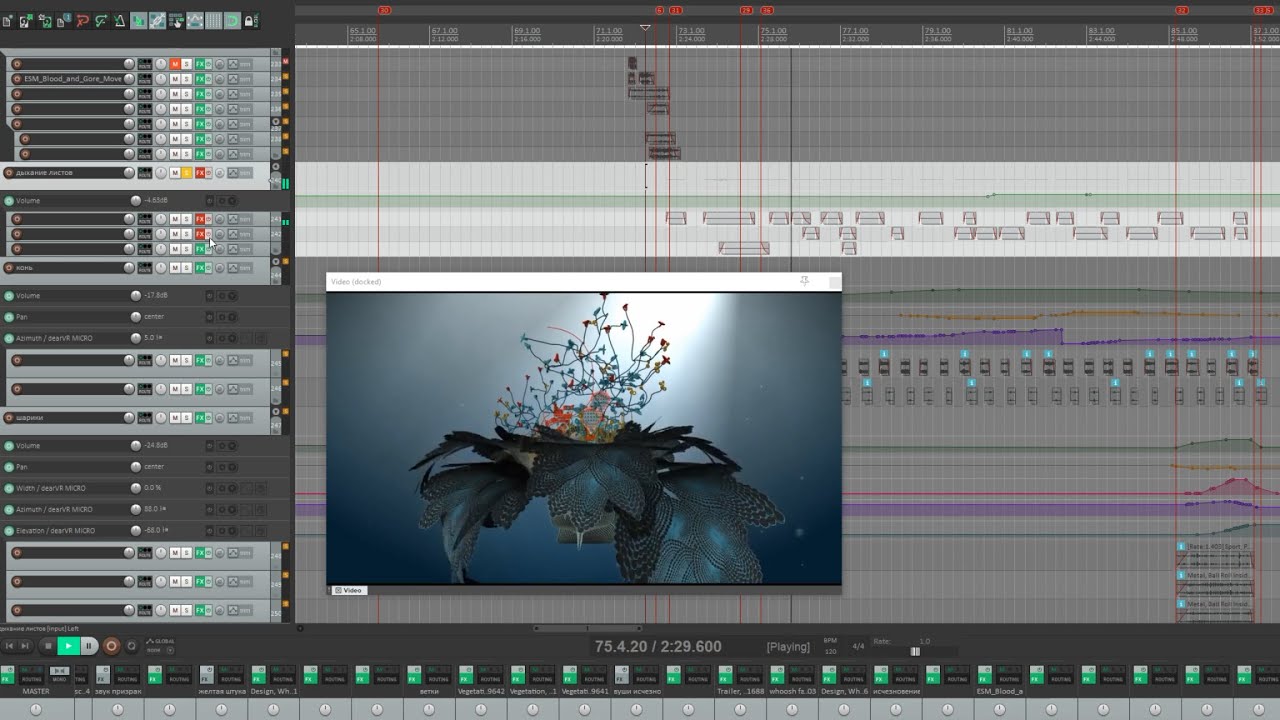This screenshot has width=1280, height=720.
Task: Click the Save Project toolbar icon
Action: click(45, 21)
